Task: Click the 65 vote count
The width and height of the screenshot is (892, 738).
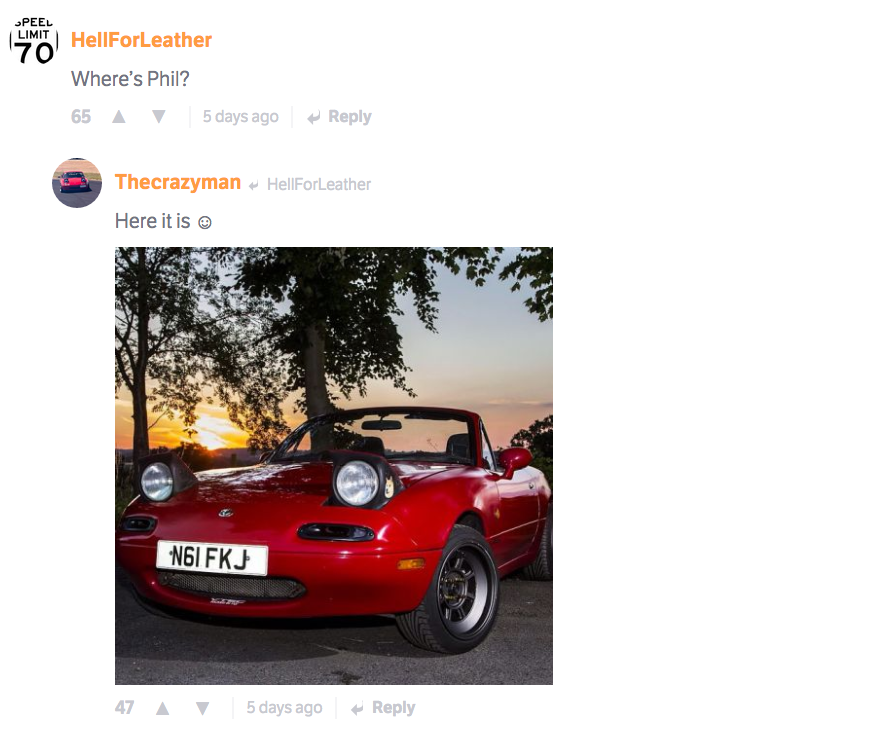Action: click(x=81, y=117)
